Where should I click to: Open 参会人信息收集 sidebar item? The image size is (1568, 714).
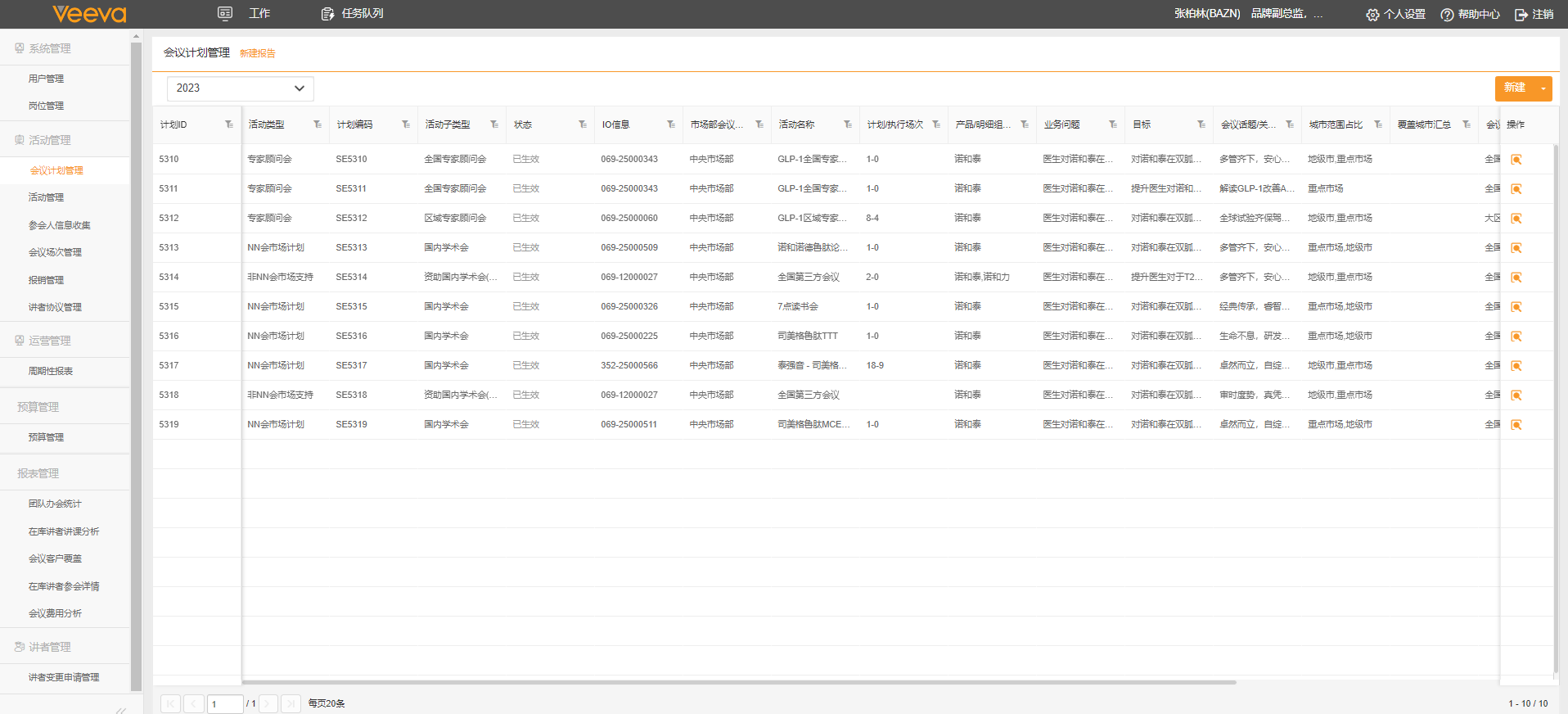[x=59, y=225]
